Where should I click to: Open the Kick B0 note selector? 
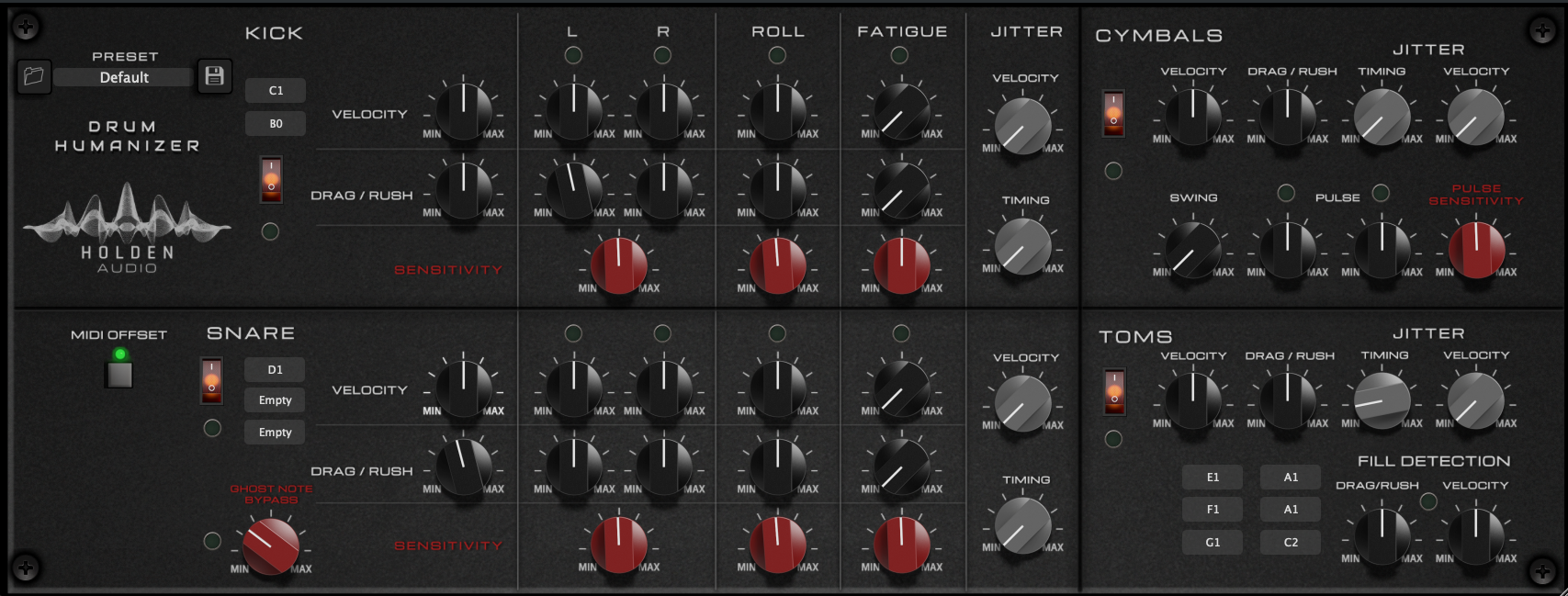click(276, 123)
